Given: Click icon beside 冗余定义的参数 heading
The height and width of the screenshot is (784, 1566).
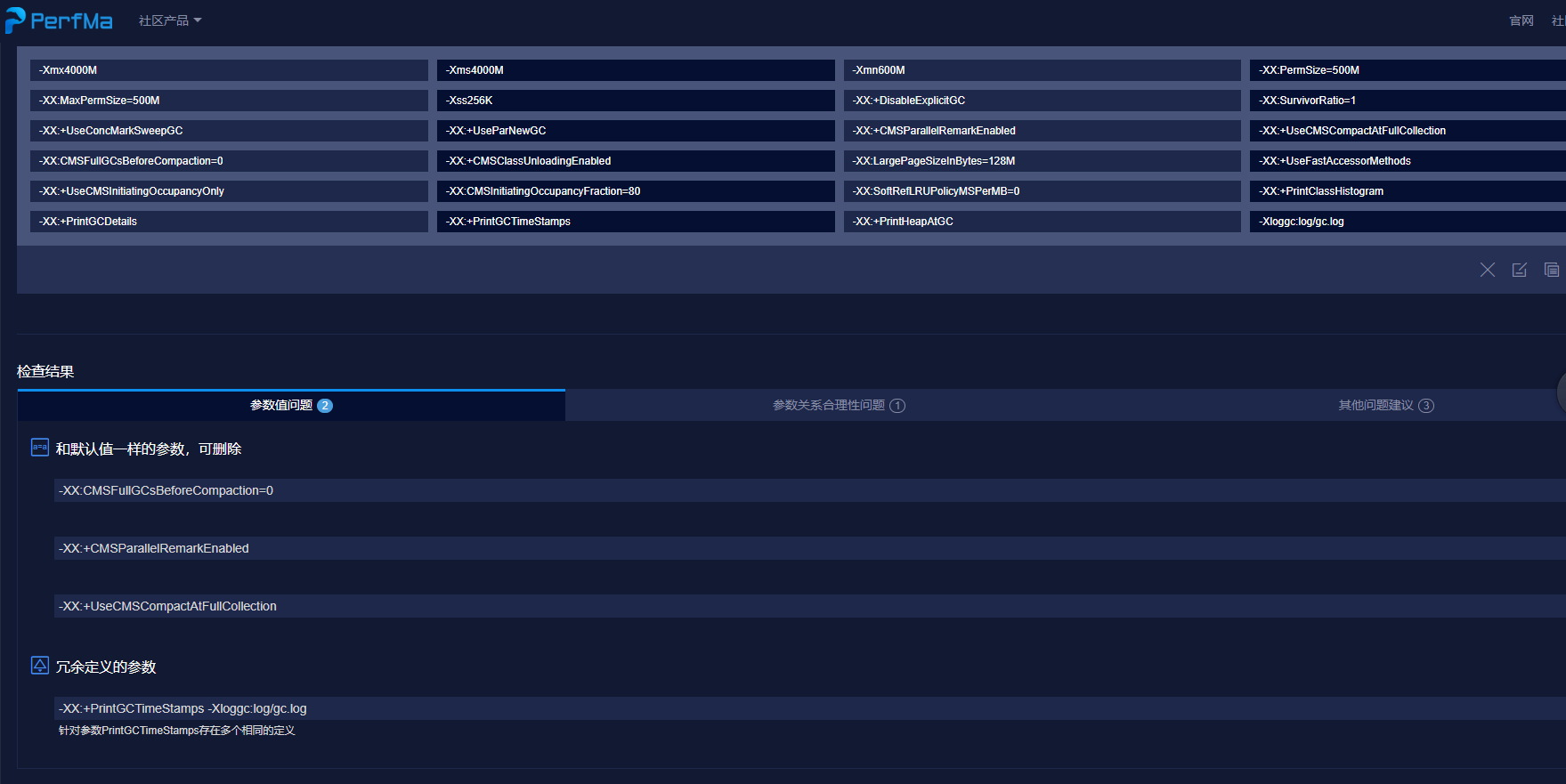Looking at the screenshot, I should [40, 666].
